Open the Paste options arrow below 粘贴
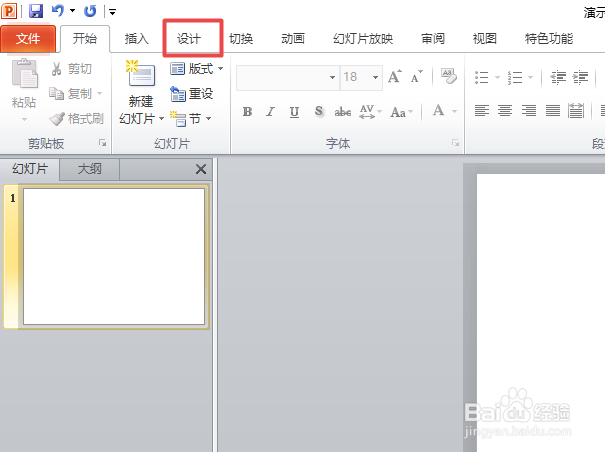This screenshot has height=452, width=605. pyautogui.click(x=24, y=119)
